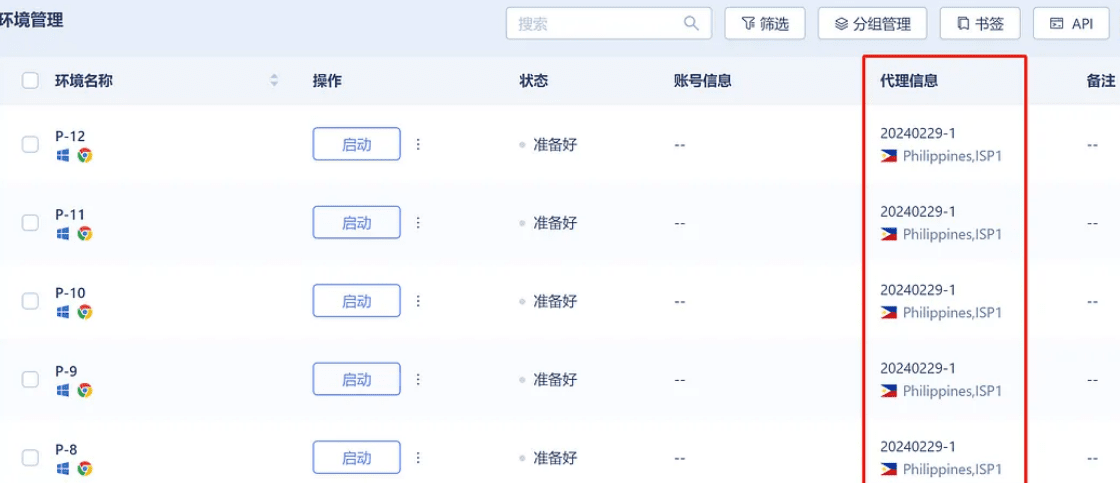Screen dimensions: 1120x483
Task: Click the Chrome icon under P-11
Action: tap(85, 234)
